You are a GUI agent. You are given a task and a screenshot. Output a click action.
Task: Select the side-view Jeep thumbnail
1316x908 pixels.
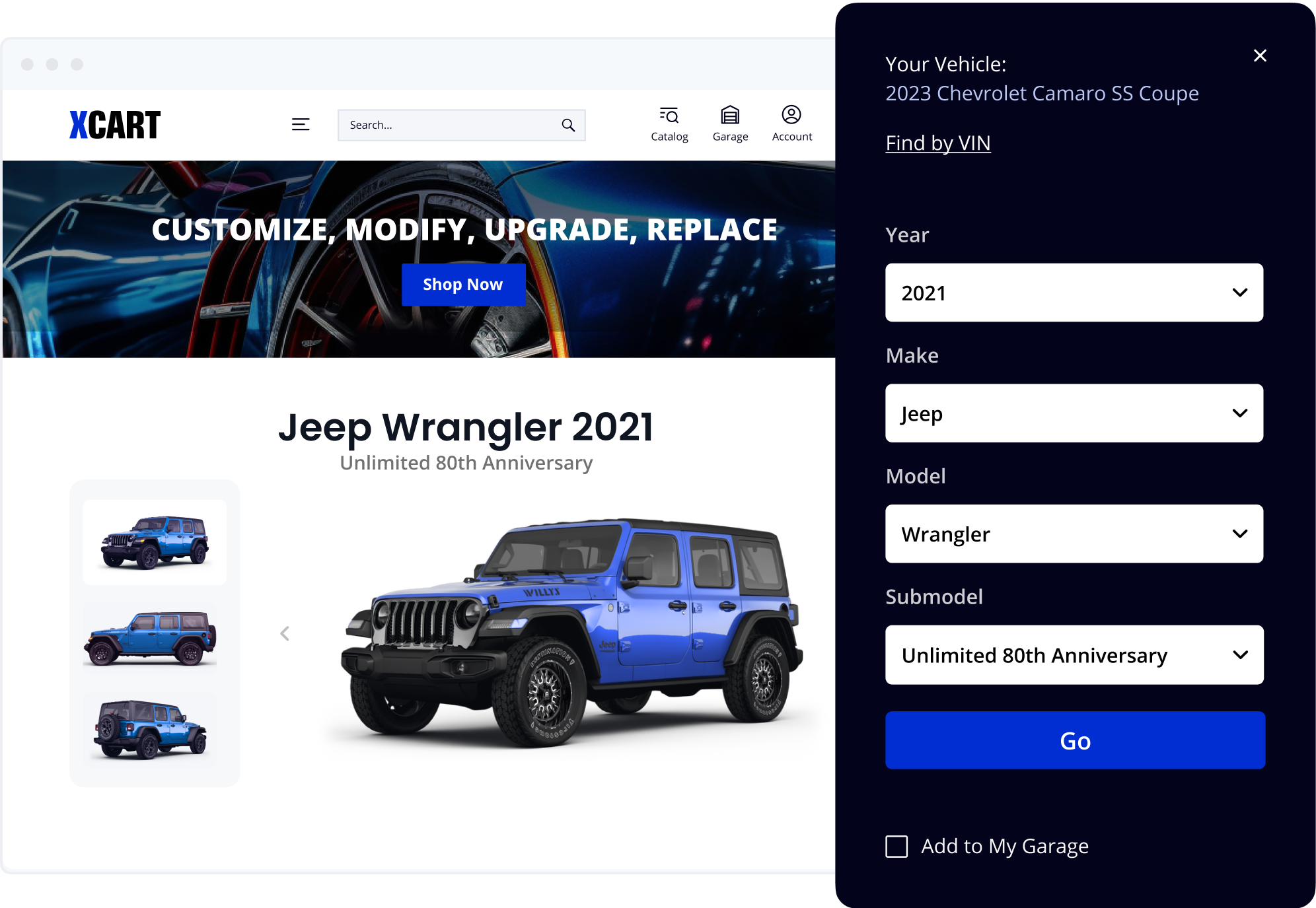click(151, 638)
